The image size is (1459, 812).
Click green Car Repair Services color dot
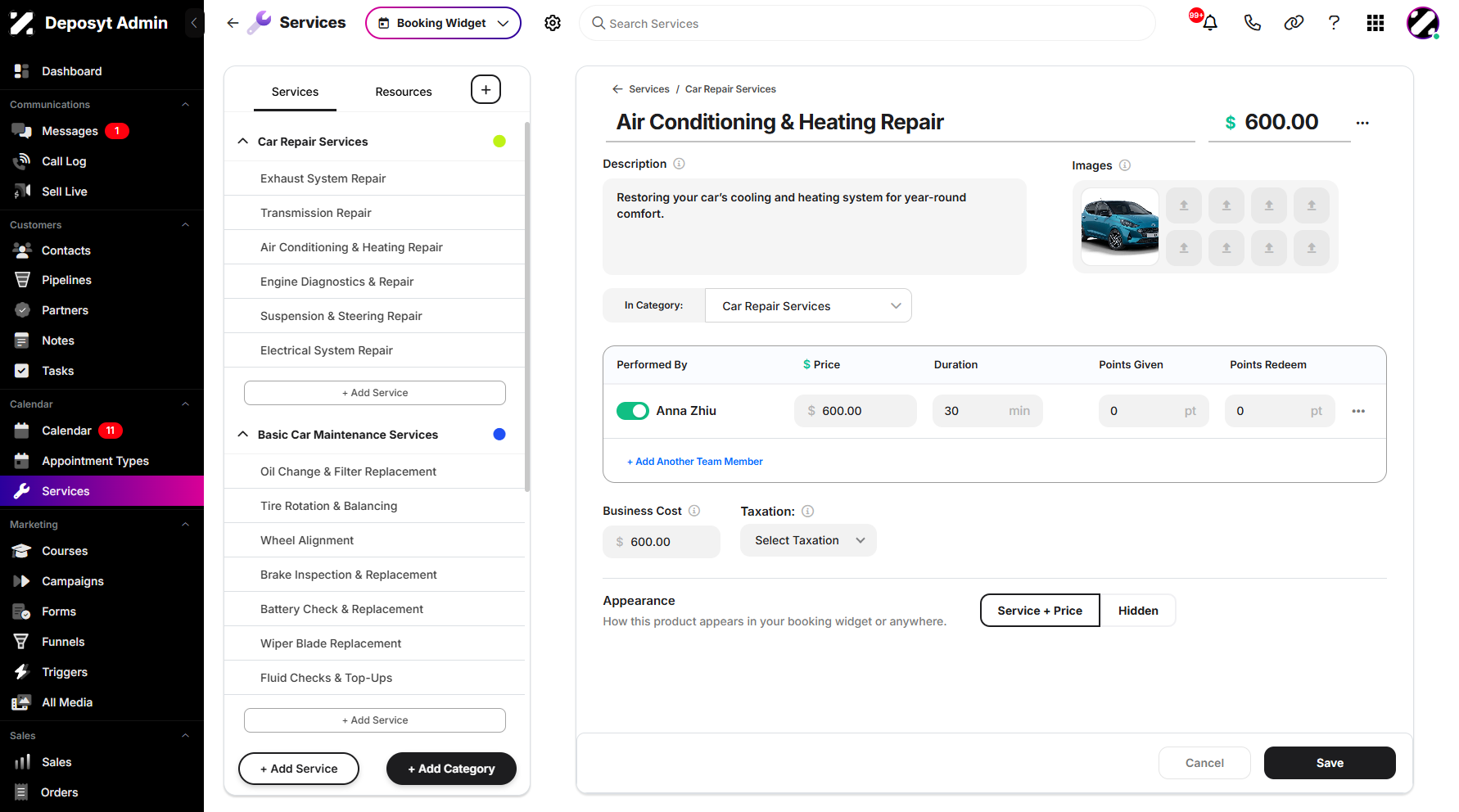coord(499,141)
